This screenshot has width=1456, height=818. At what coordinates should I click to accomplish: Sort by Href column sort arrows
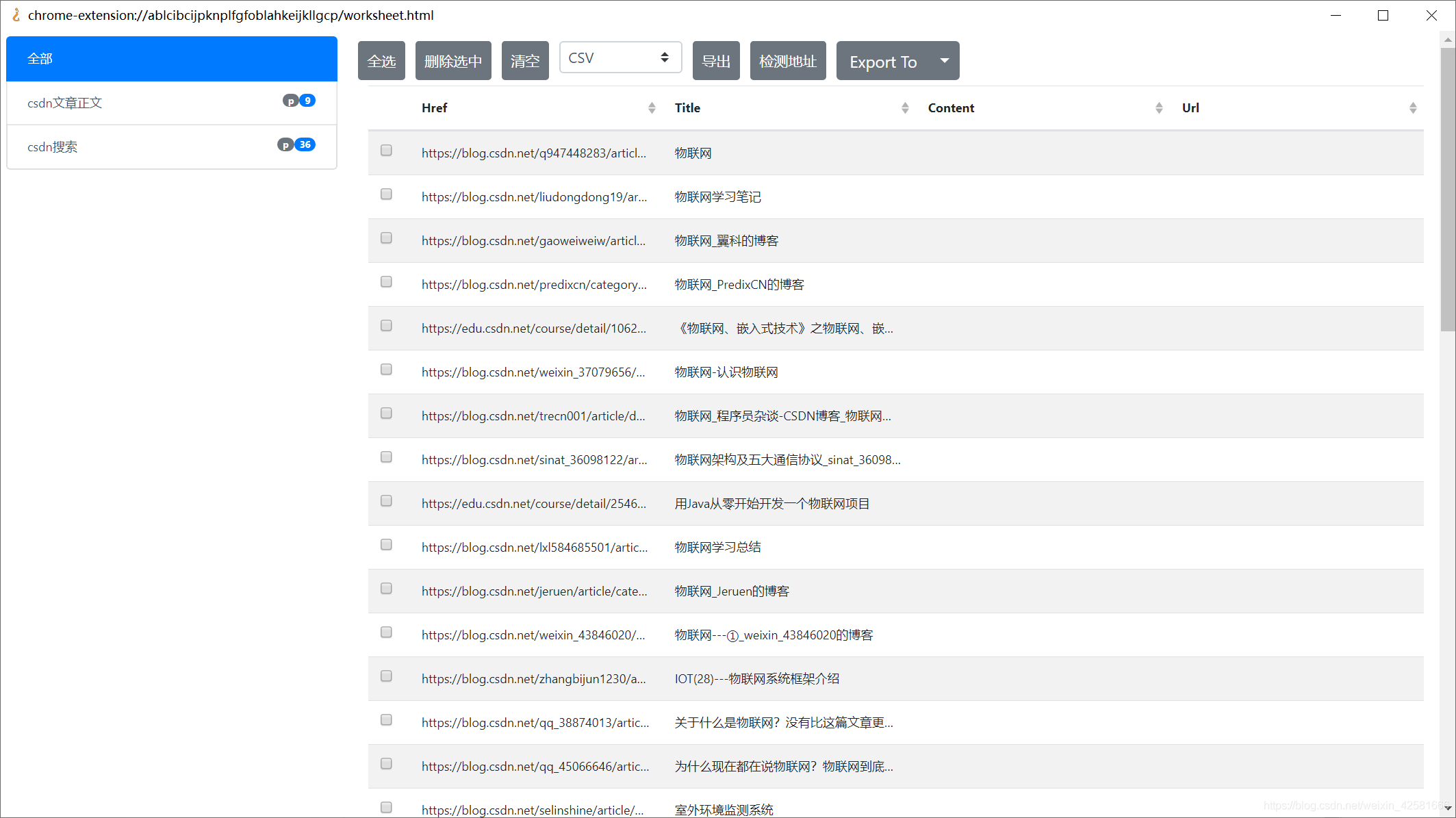(x=652, y=108)
